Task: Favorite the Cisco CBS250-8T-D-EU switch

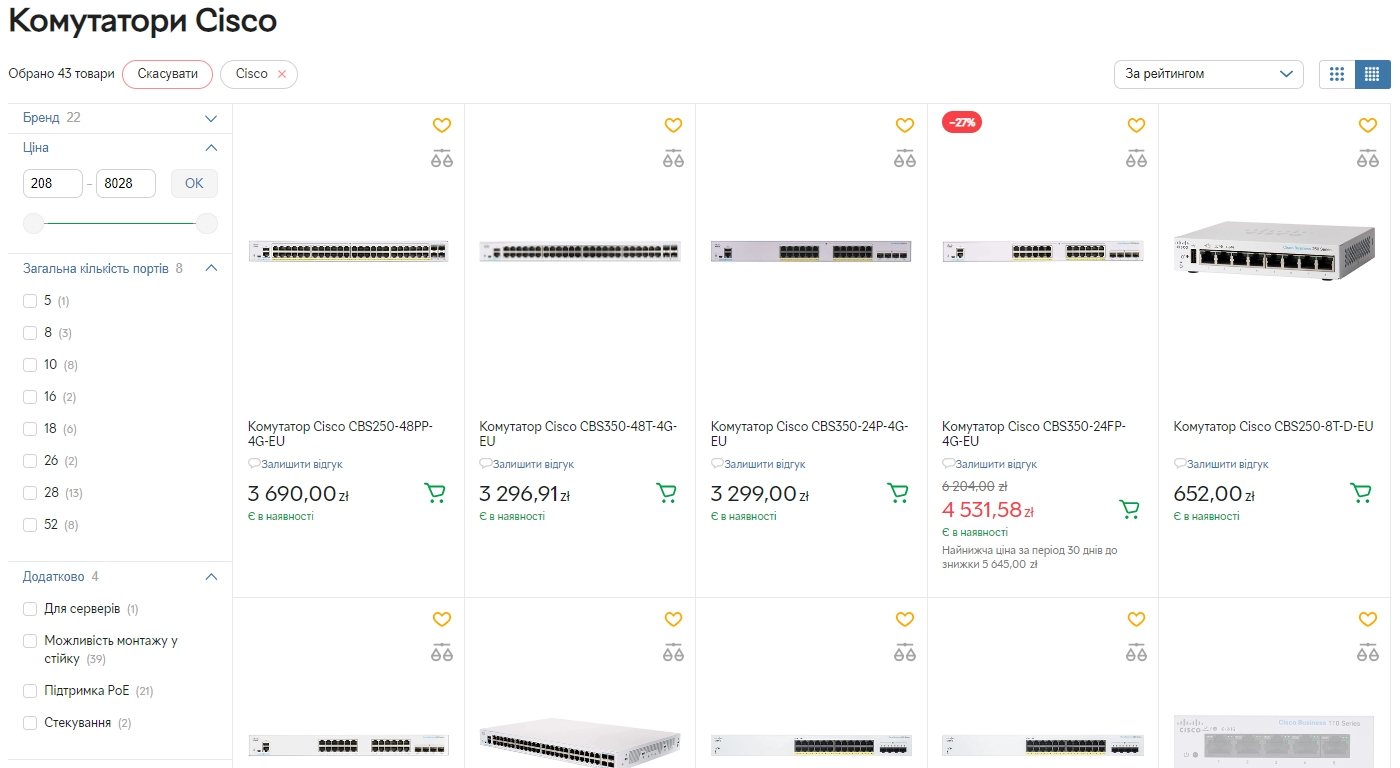Action: pyautogui.click(x=1367, y=125)
